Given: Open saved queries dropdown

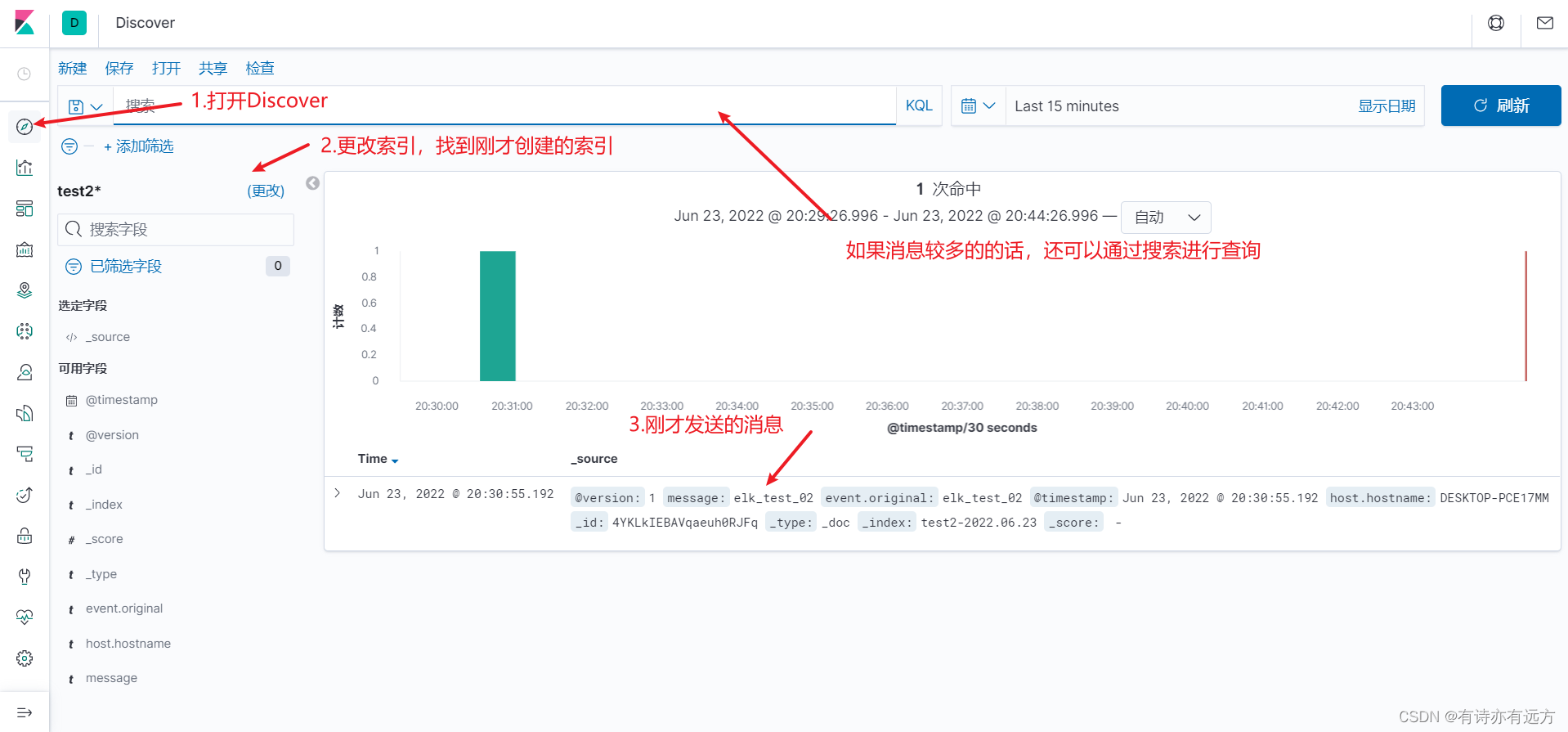Looking at the screenshot, I should click(85, 106).
